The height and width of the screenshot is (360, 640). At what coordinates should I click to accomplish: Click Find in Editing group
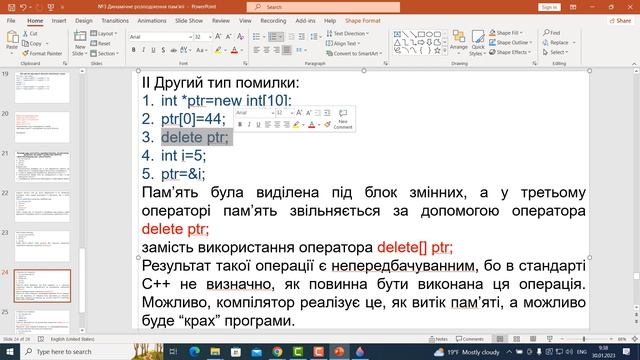552,33
